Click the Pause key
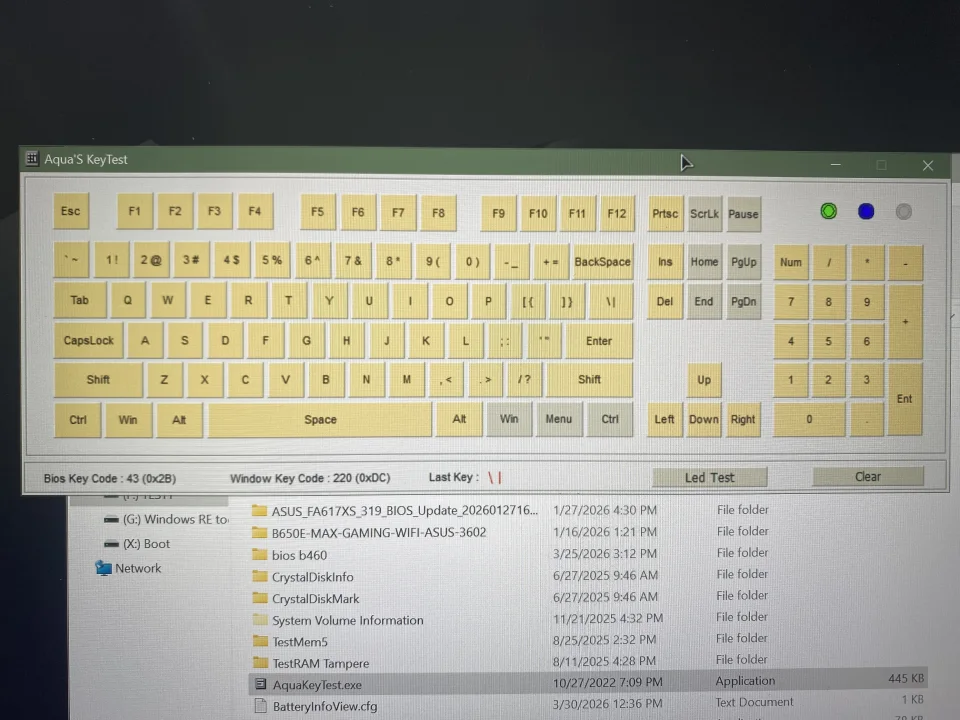The image size is (960, 720). 743,214
